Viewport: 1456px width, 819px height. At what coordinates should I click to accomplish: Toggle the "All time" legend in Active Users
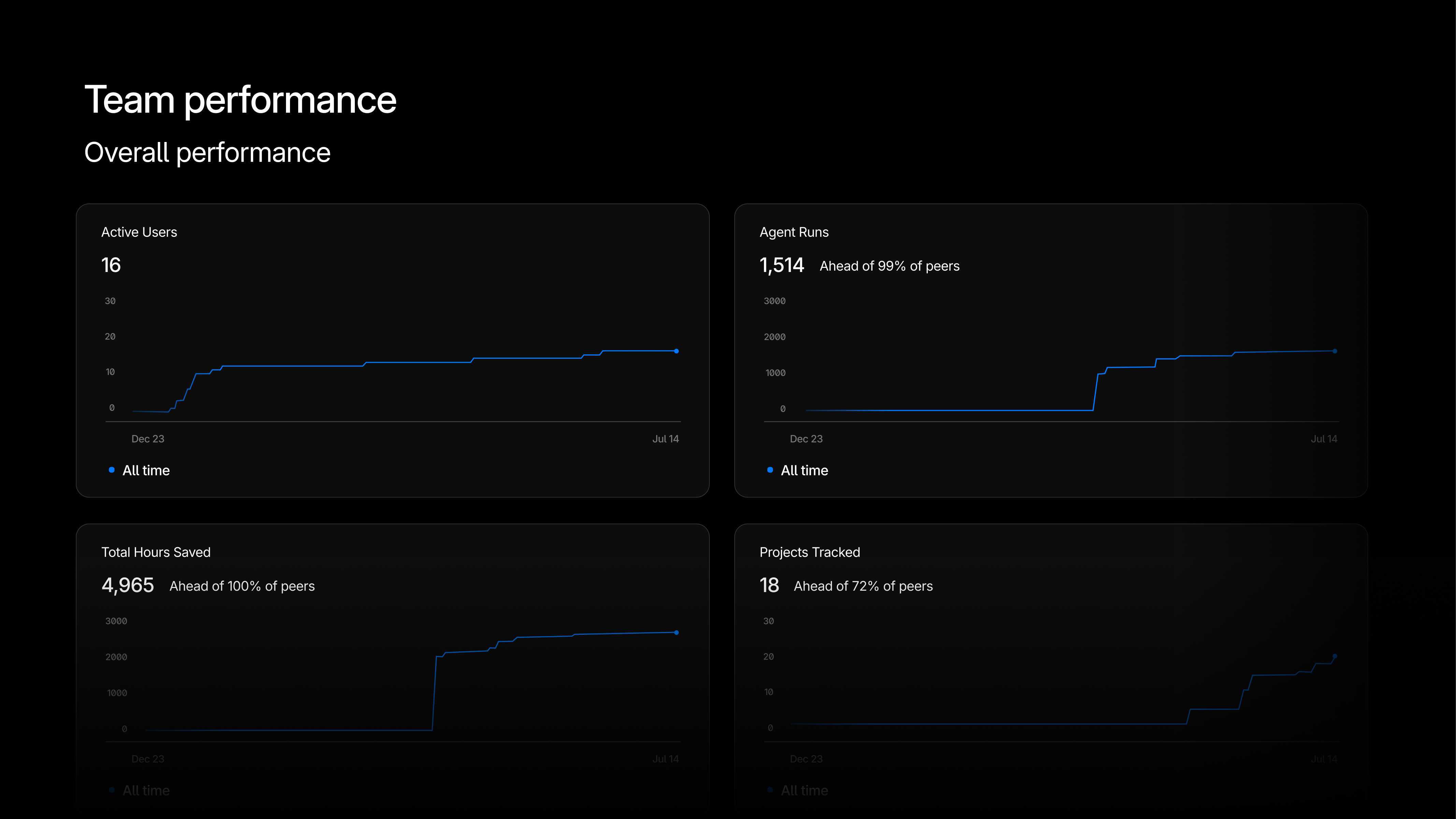[x=146, y=470]
